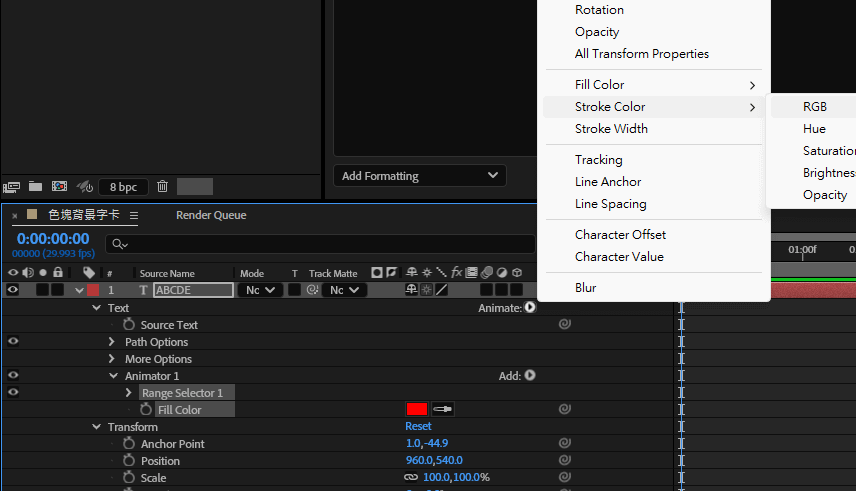Expand the Range Selector 1 property
The width and height of the screenshot is (856, 491).
click(129, 393)
